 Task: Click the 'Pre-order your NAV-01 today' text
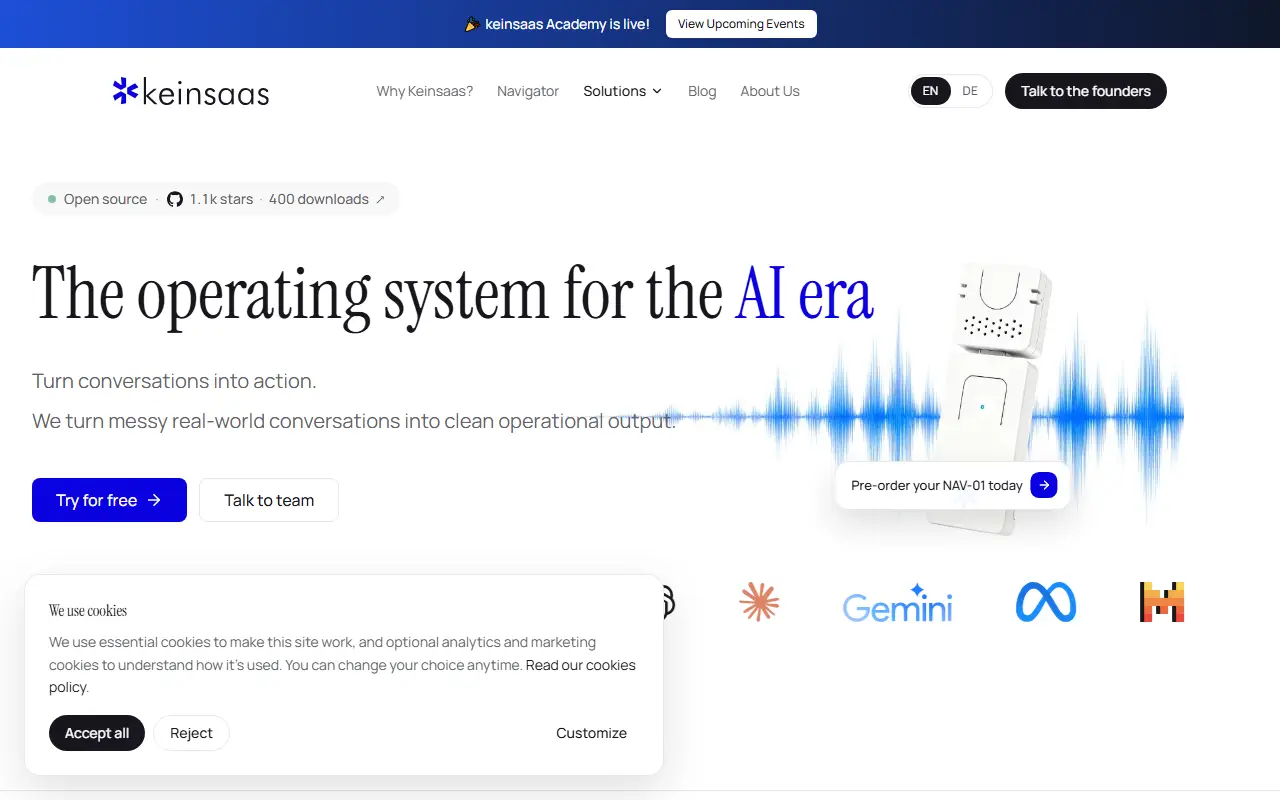[937, 485]
